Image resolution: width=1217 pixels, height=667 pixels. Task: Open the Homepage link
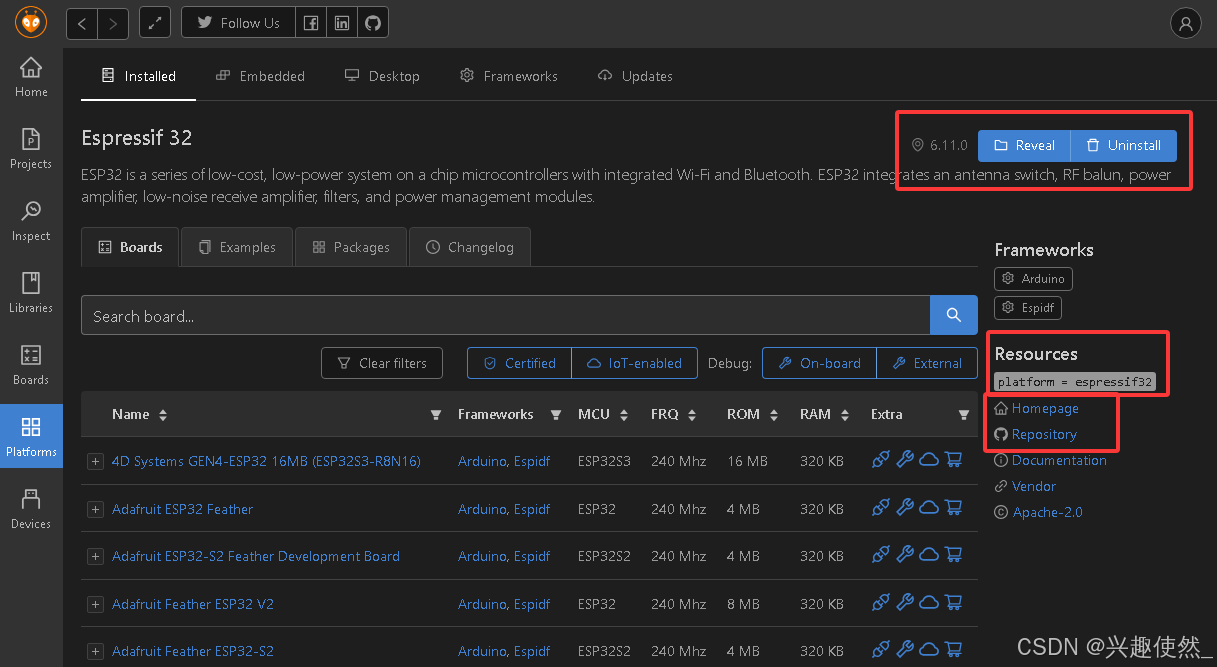tap(1045, 408)
